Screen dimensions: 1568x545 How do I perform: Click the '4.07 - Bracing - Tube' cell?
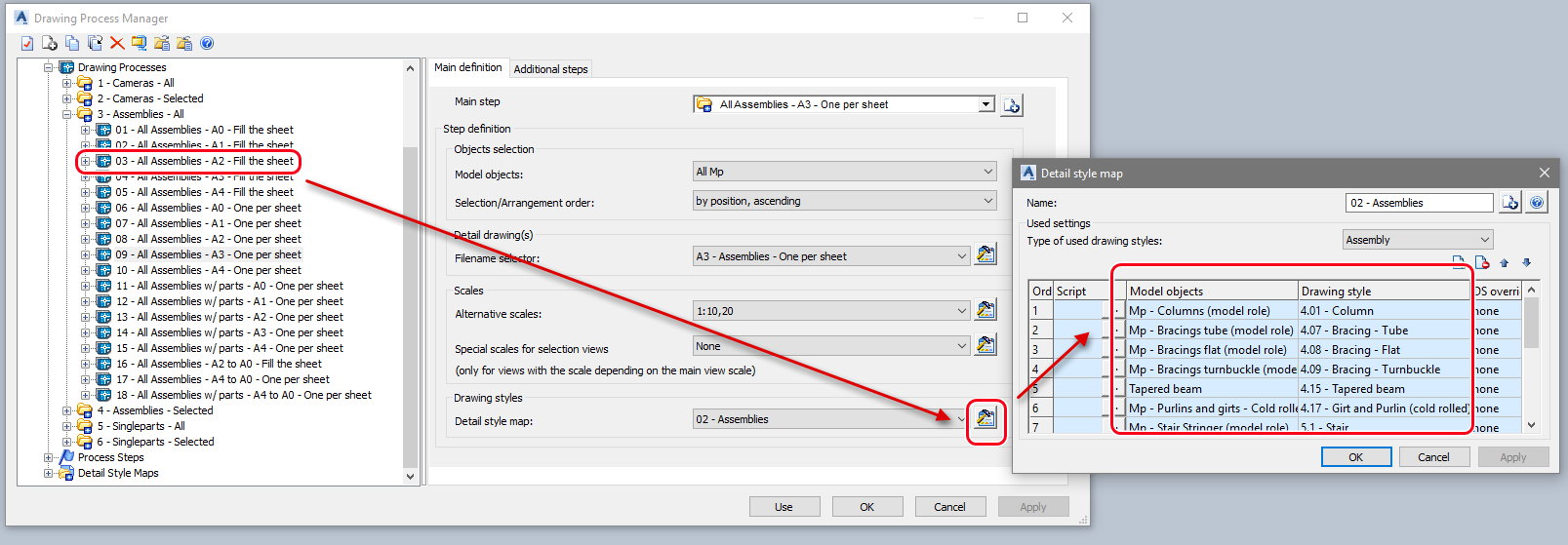pos(1384,331)
